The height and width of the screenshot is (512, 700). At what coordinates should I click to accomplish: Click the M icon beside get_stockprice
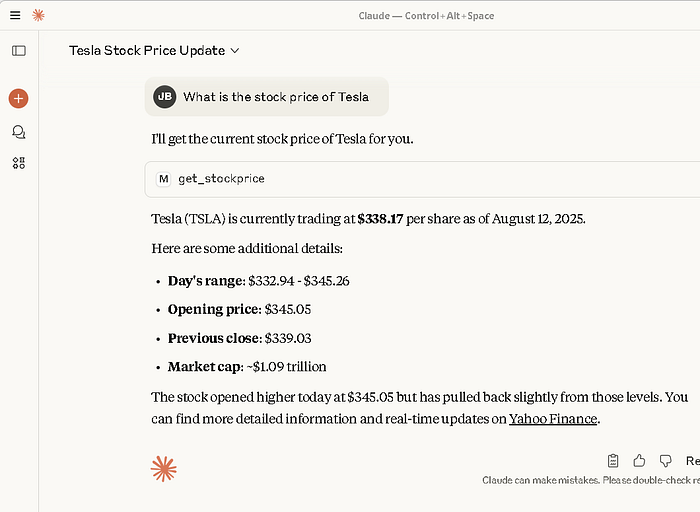pos(164,179)
